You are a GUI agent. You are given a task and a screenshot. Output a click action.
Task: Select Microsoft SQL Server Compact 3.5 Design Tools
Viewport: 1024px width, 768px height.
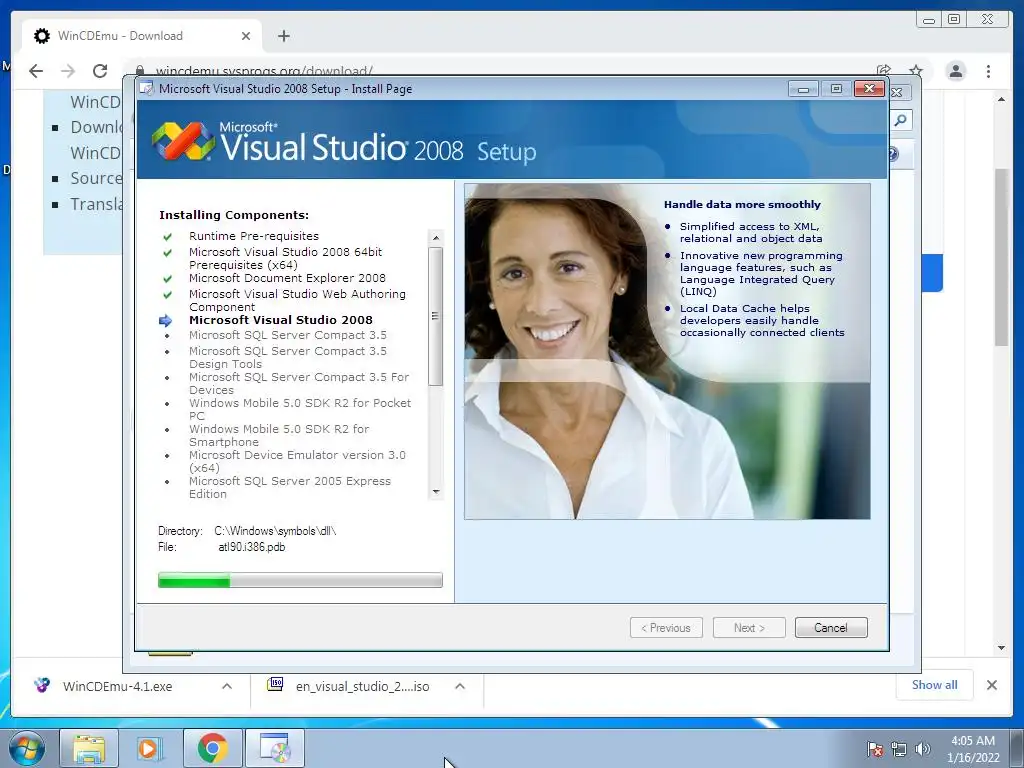tap(287, 357)
